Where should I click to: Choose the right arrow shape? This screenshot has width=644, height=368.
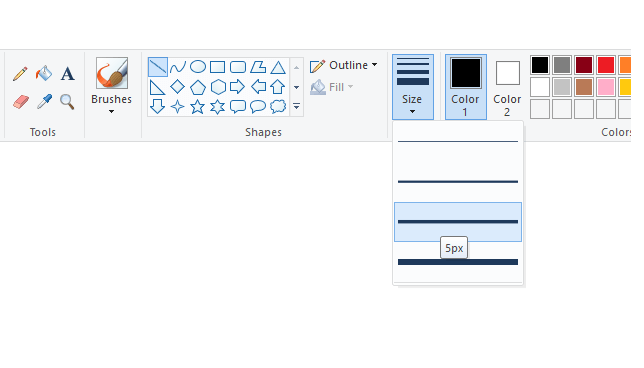click(237, 87)
